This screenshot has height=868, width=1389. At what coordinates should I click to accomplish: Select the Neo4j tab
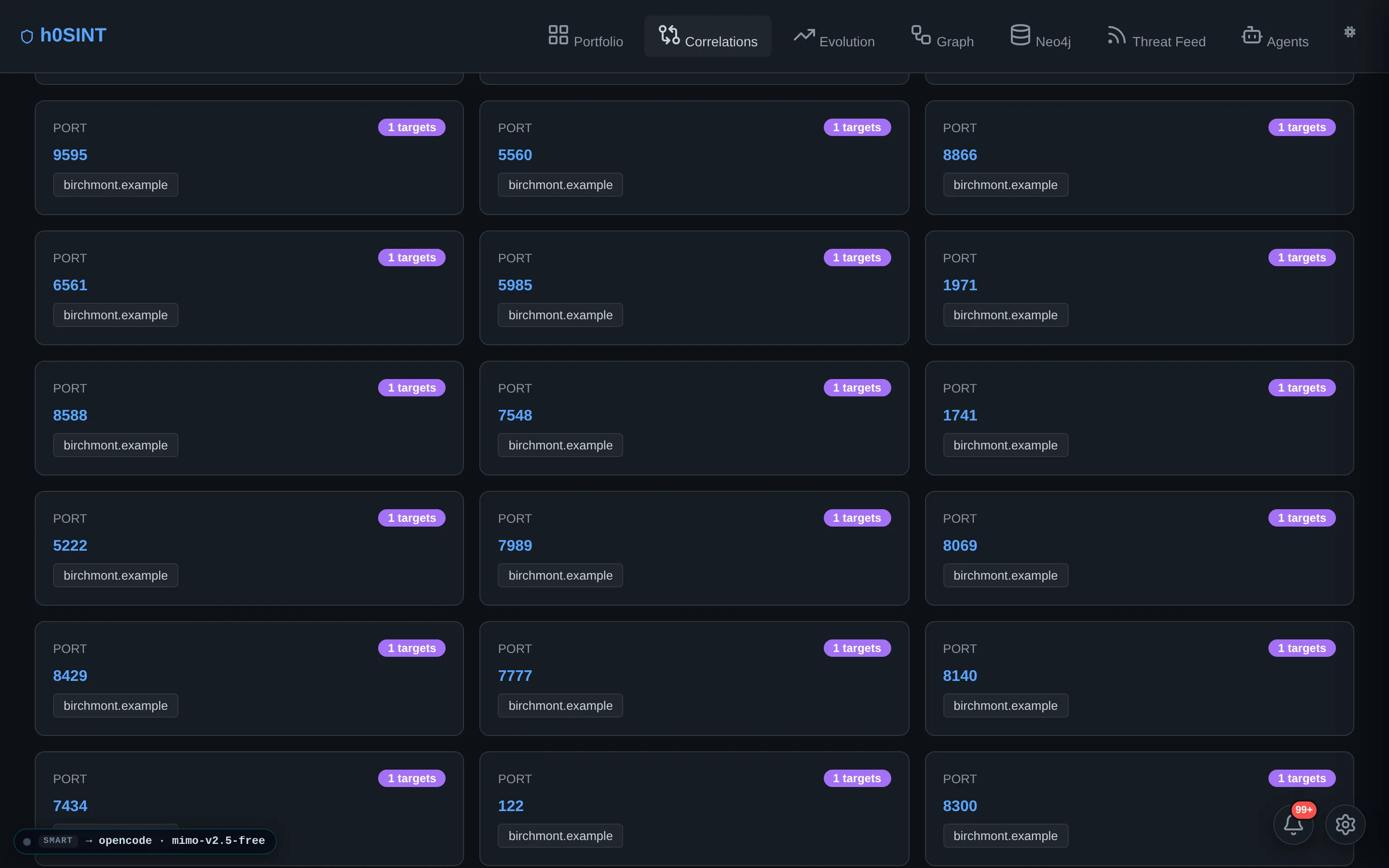pyautogui.click(x=1041, y=36)
